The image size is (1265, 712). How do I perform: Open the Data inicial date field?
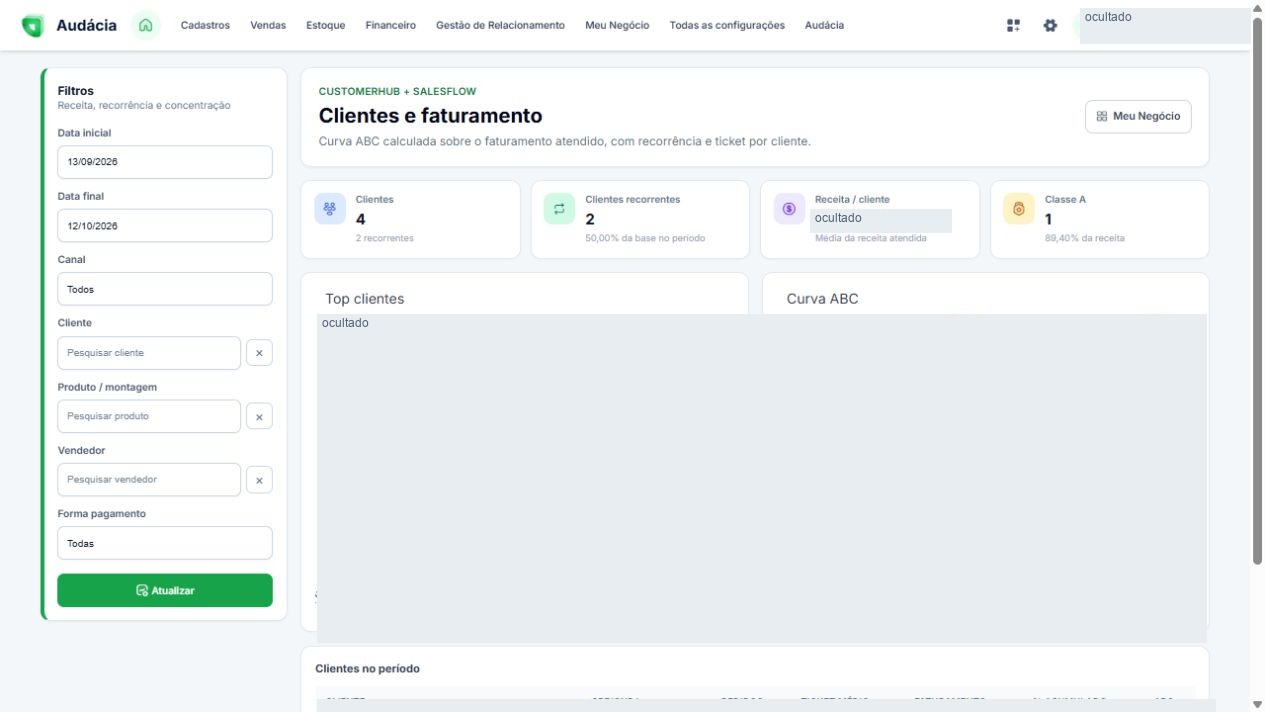pos(165,162)
